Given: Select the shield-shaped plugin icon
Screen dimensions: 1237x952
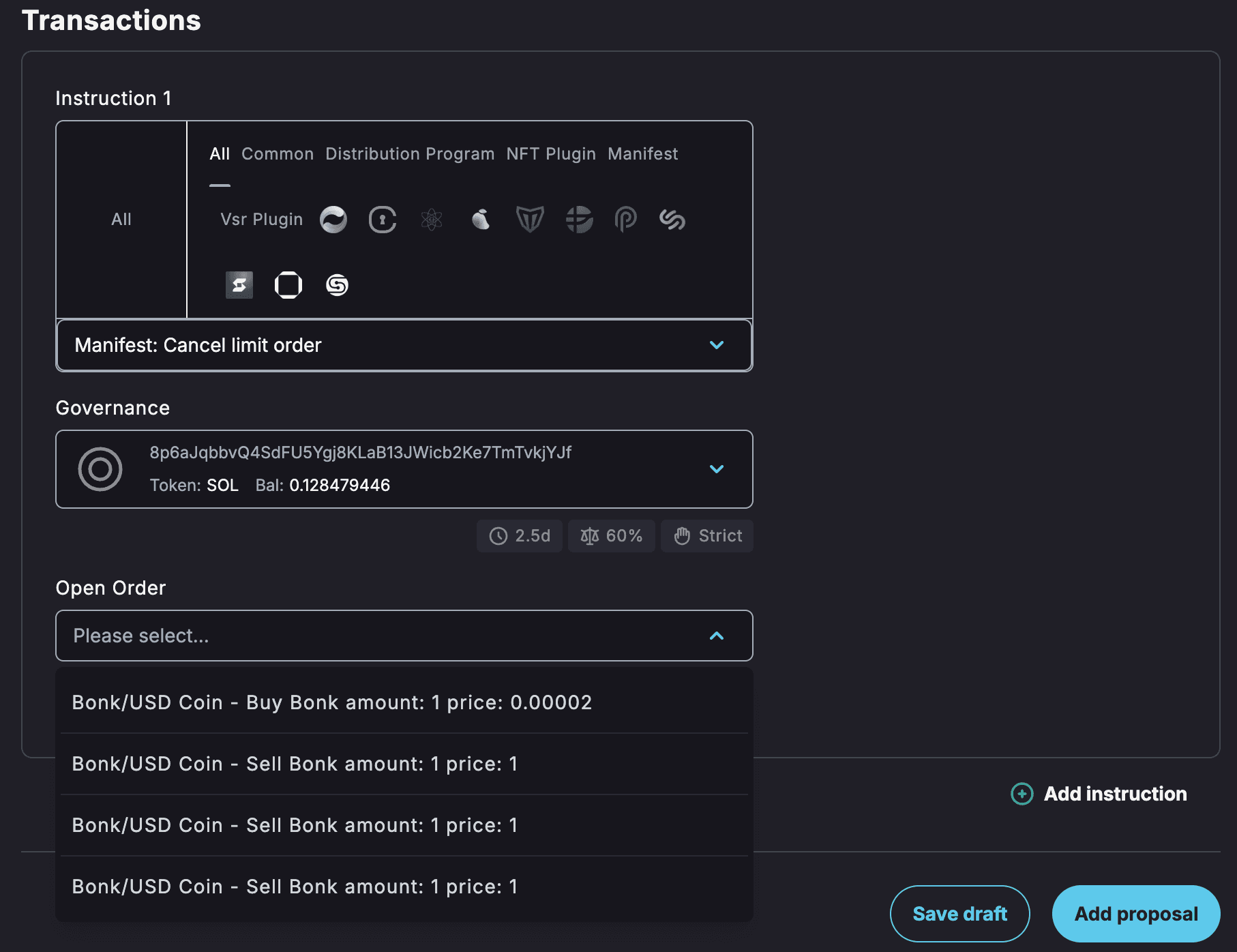Looking at the screenshot, I should point(530,220).
